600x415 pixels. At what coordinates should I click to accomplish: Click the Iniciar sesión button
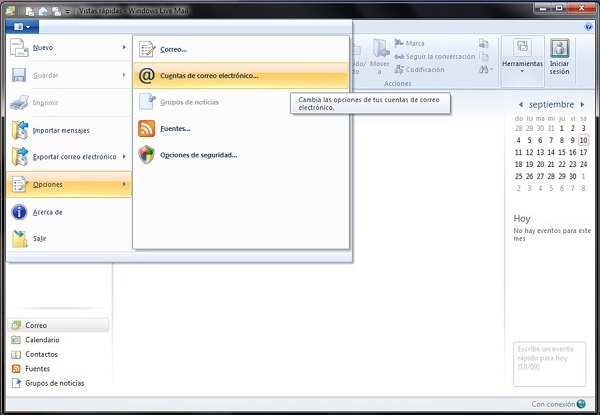coord(559,57)
